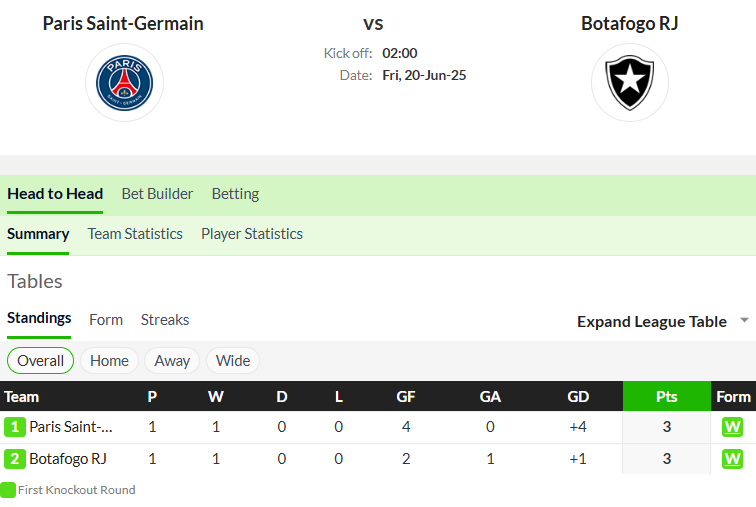Click the First Knockout Round legend square

pos(8,490)
